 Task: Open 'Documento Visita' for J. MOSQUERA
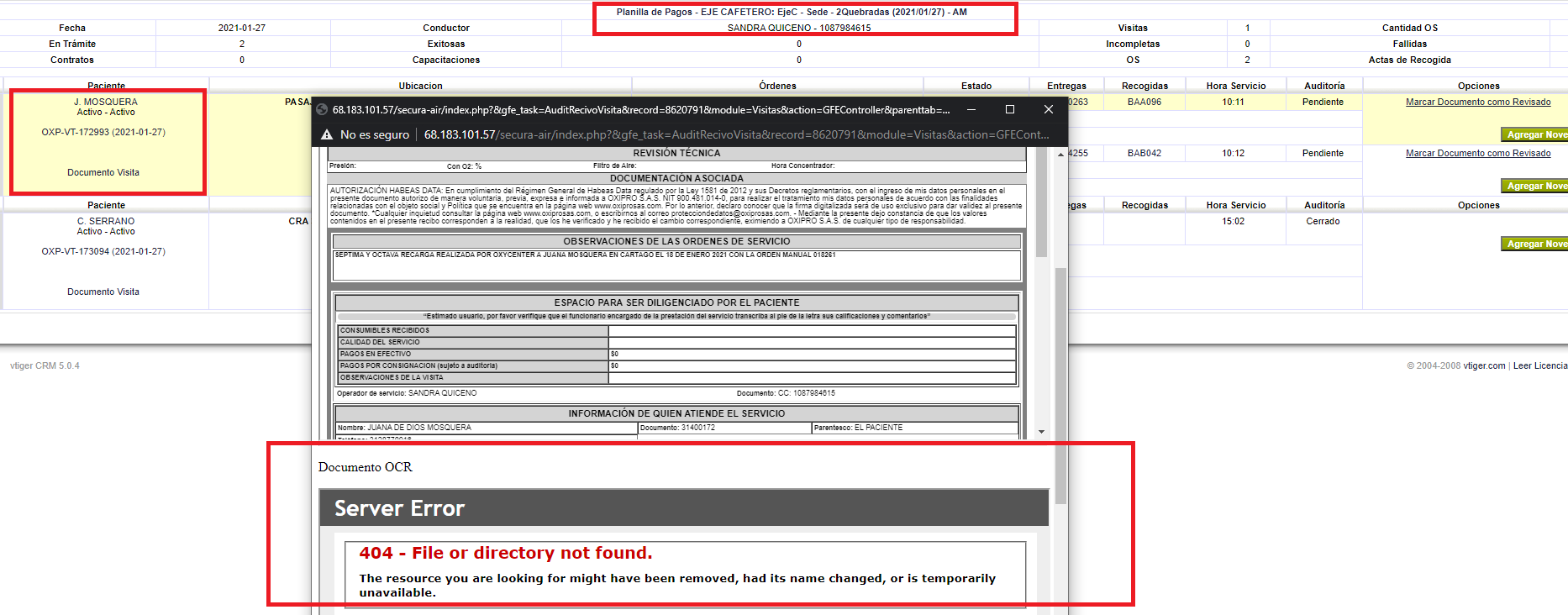tap(103, 172)
